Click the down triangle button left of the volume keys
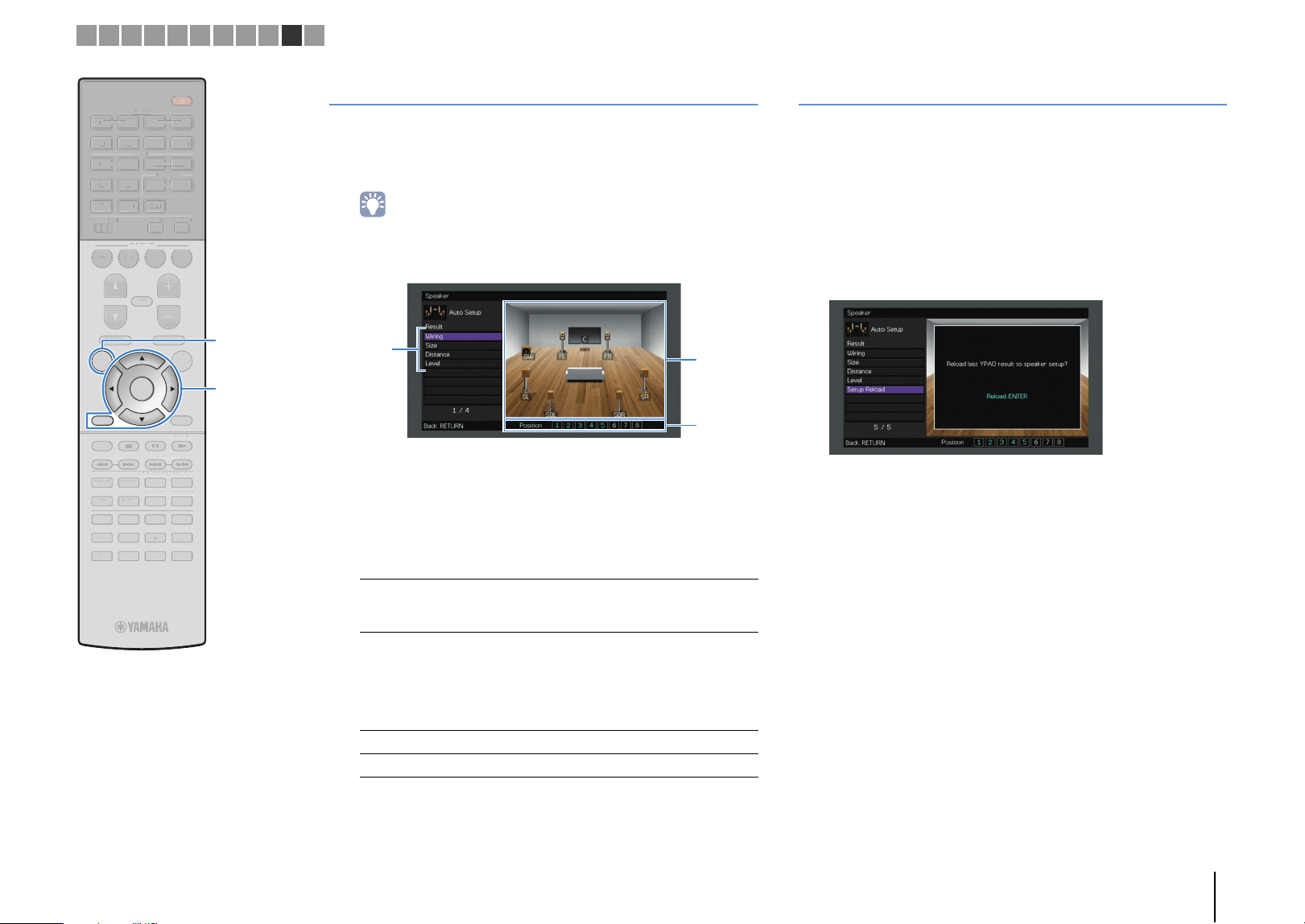Screen dimensions: 1305x924 [115, 316]
